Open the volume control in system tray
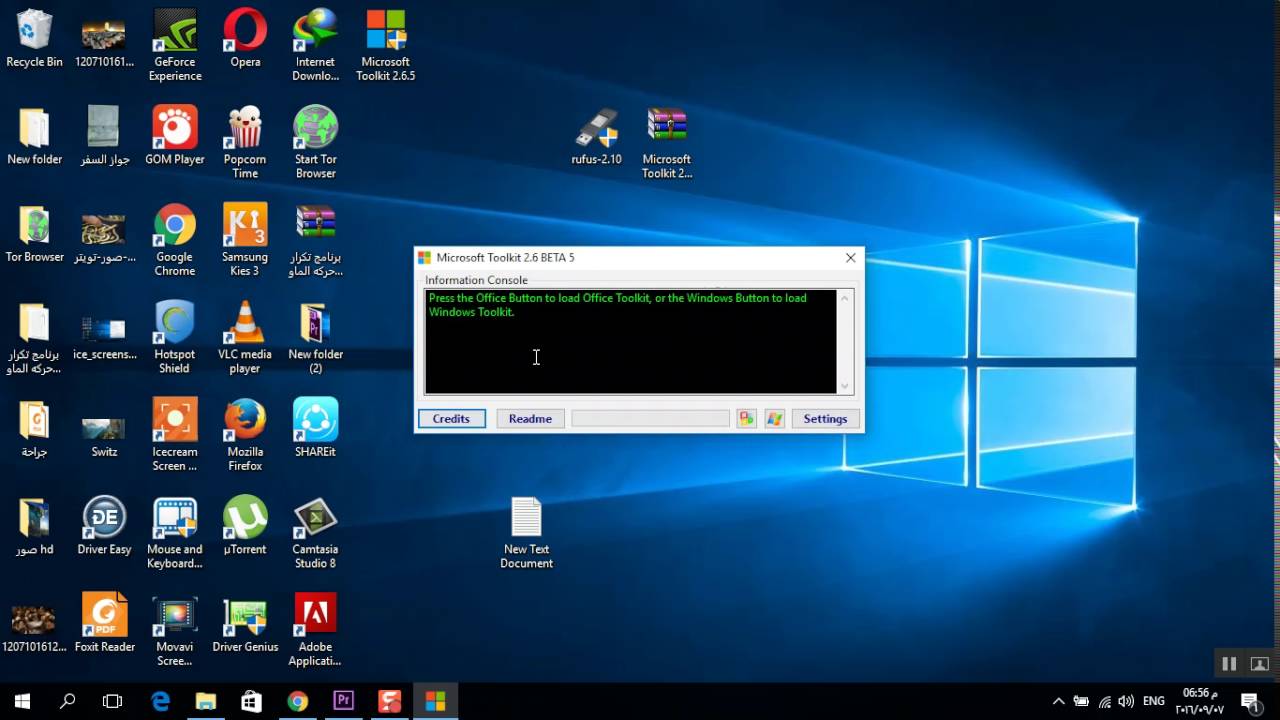Image resolution: width=1280 pixels, height=720 pixels. point(1127,701)
